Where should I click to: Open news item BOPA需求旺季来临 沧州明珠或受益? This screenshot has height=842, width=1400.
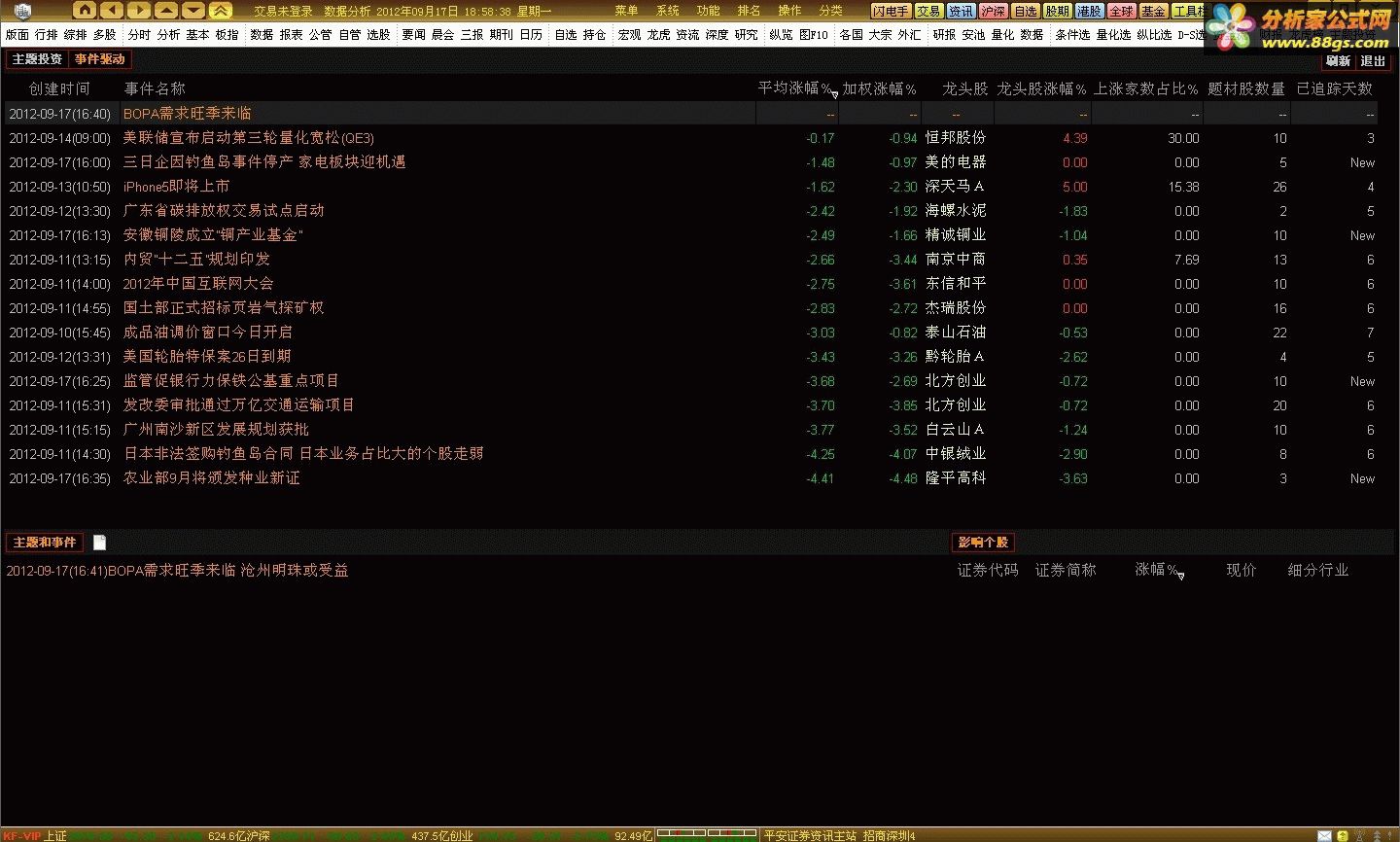click(x=177, y=571)
